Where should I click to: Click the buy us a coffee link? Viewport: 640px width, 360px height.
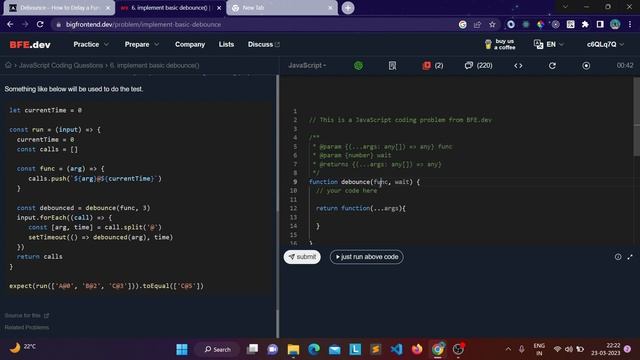(500, 44)
